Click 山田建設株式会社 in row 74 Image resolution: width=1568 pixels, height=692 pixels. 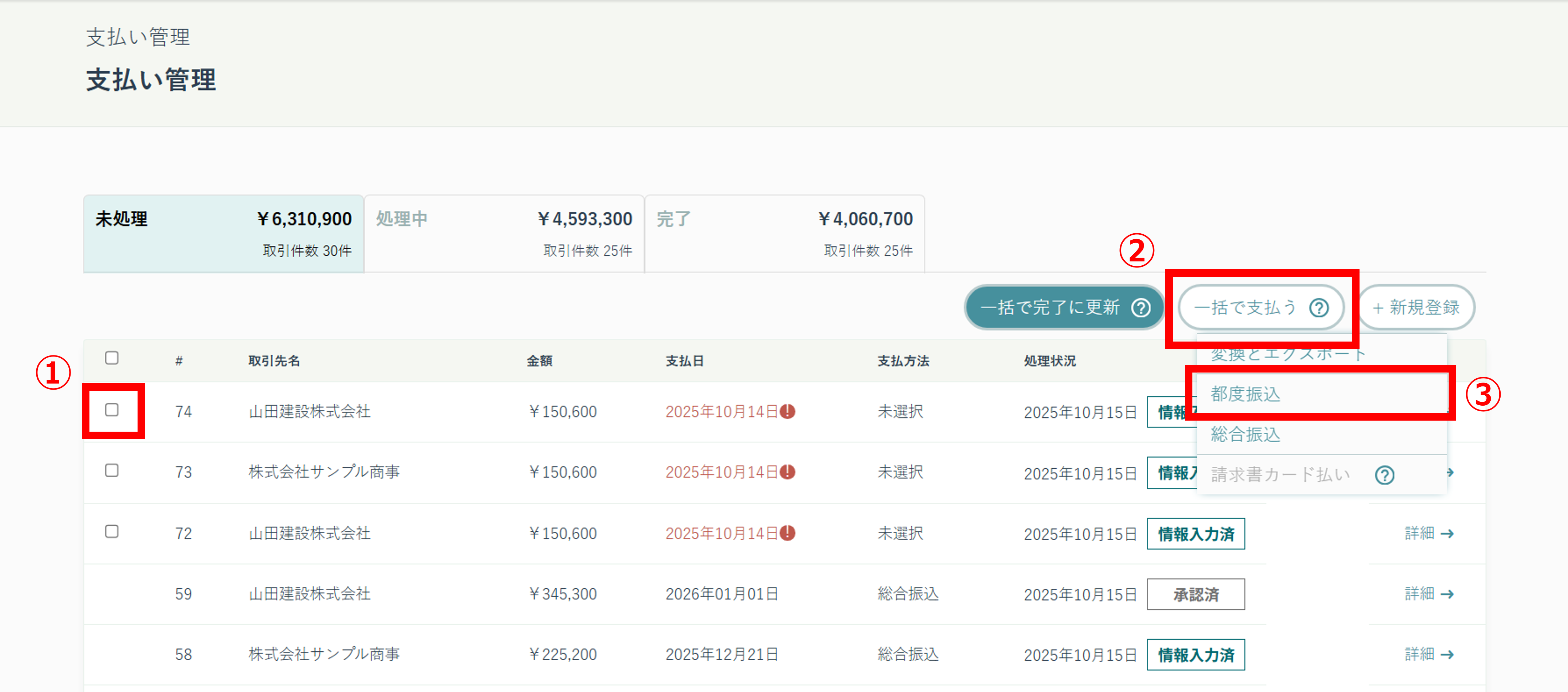(309, 412)
